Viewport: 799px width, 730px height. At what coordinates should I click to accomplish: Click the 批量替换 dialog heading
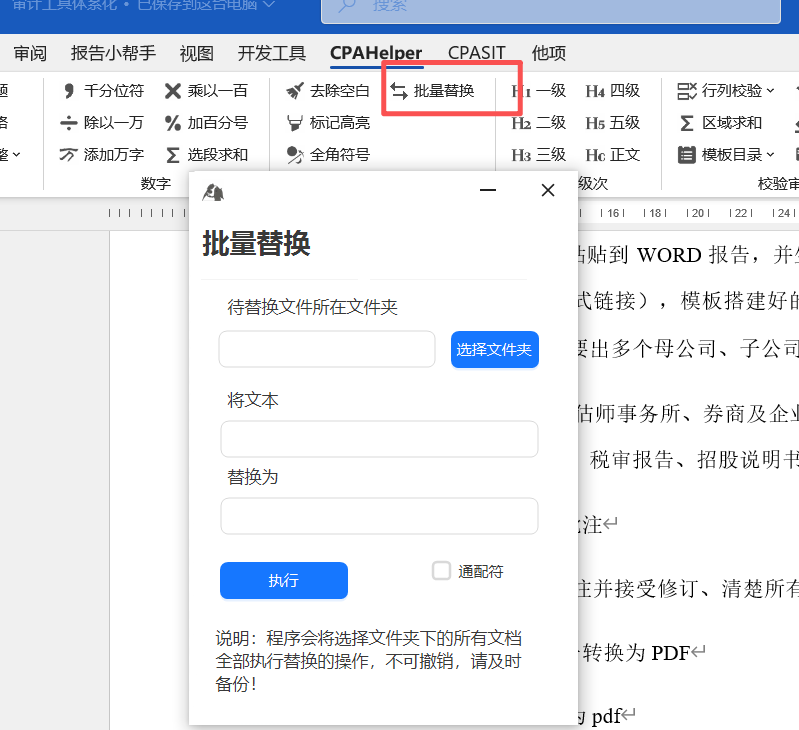256,243
